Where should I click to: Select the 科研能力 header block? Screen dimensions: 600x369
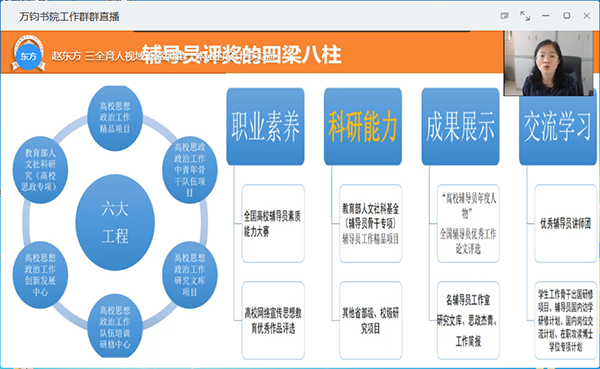(x=363, y=127)
